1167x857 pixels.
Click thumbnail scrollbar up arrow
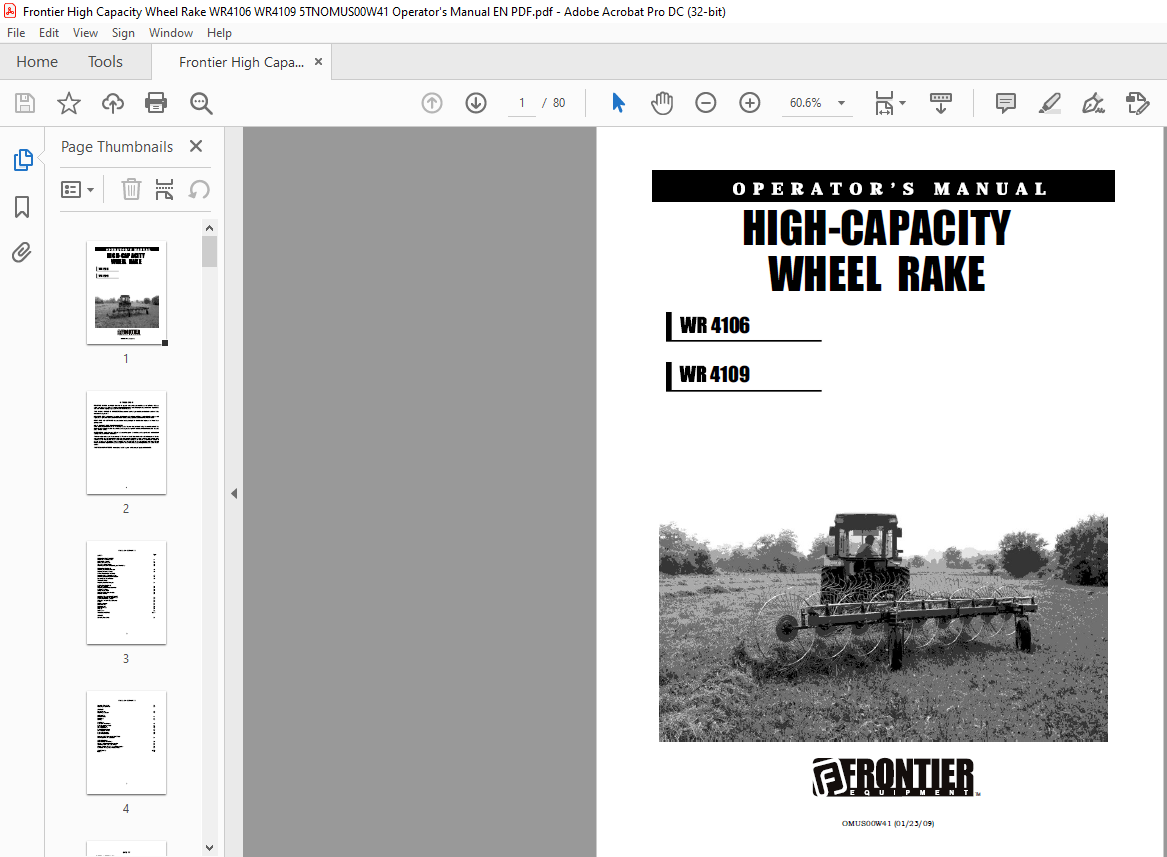point(209,228)
